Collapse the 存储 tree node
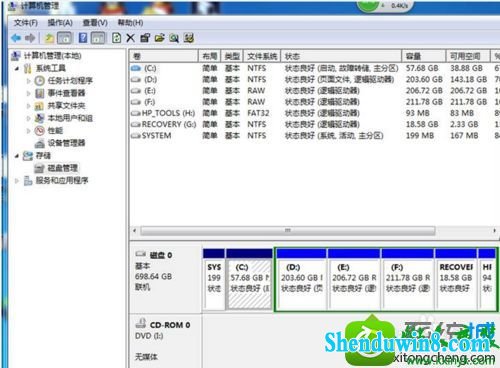Screen dimensions: 500x368 (17, 155)
